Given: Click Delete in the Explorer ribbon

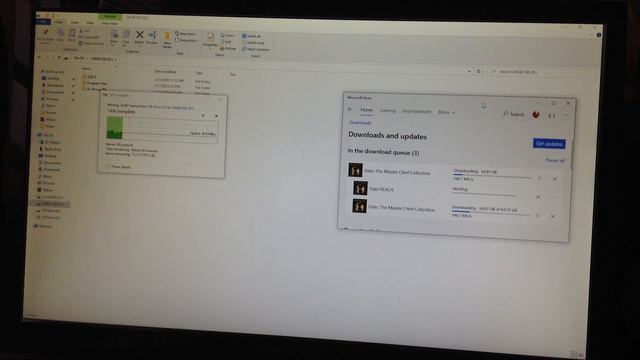Looking at the screenshot, I should coord(140,37).
